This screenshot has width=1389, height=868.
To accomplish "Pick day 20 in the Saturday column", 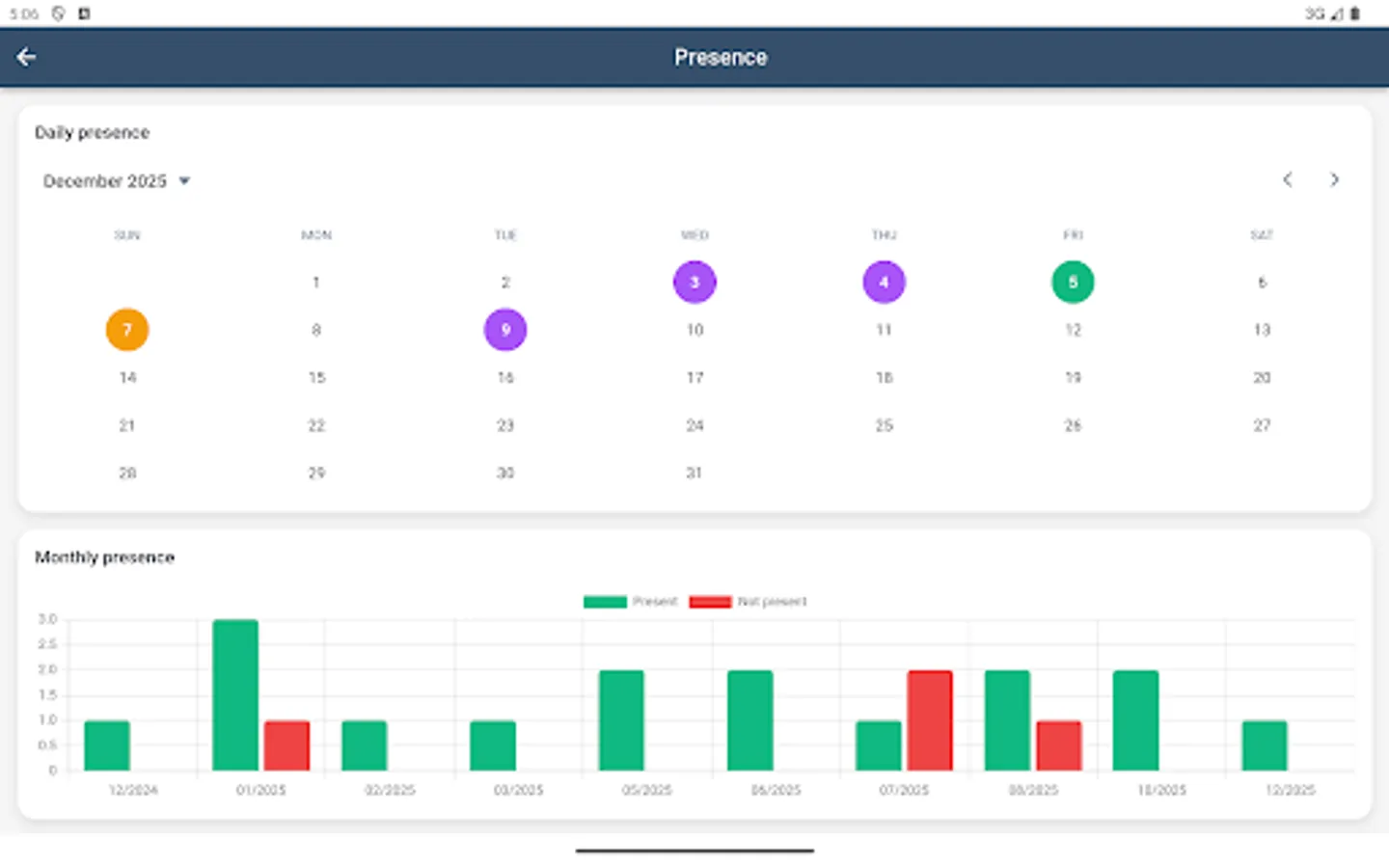I will 1262,377.
